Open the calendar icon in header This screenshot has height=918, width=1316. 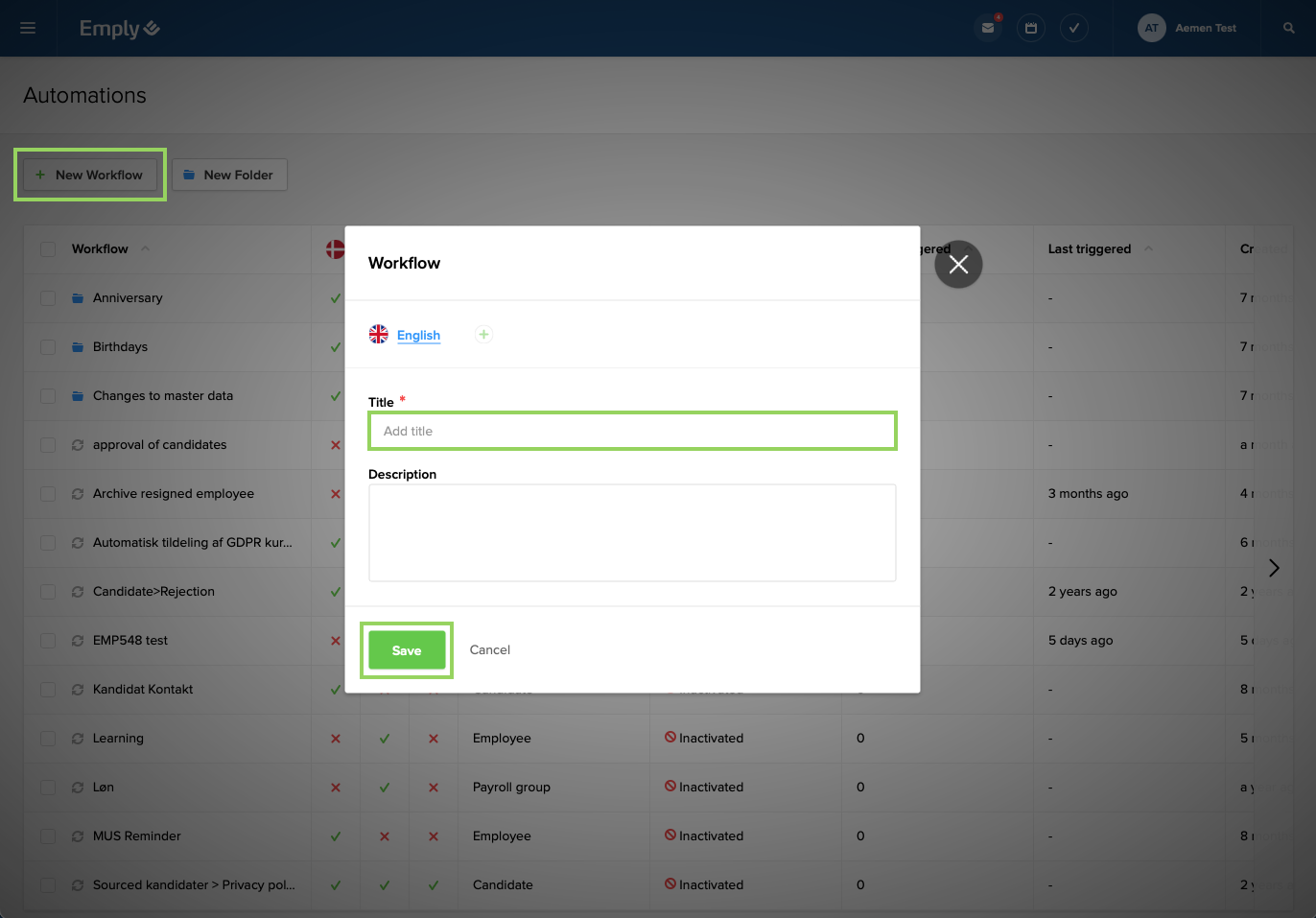point(1031,28)
